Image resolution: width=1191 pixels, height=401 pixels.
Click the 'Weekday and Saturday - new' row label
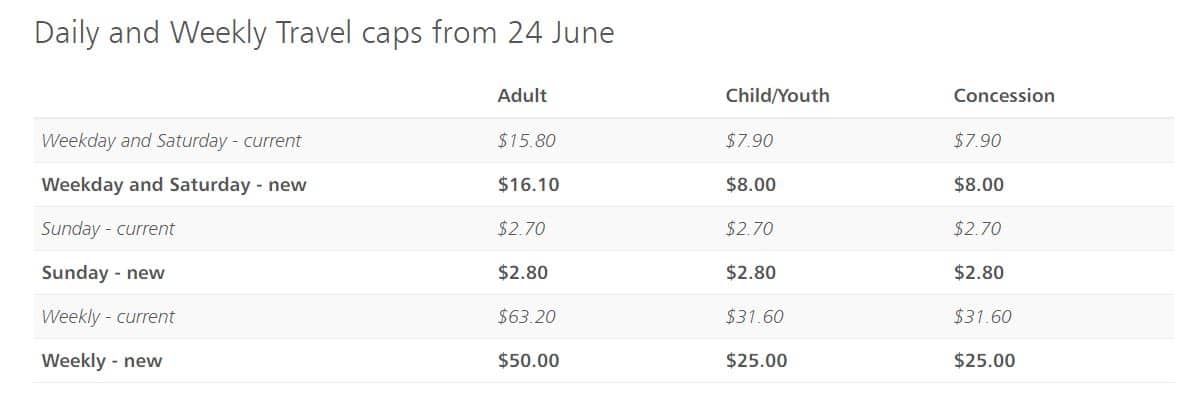(x=174, y=185)
